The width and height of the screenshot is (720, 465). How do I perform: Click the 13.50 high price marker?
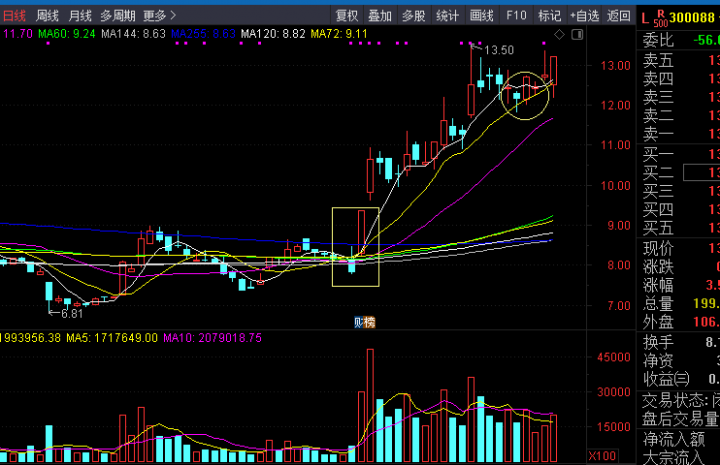coord(498,50)
